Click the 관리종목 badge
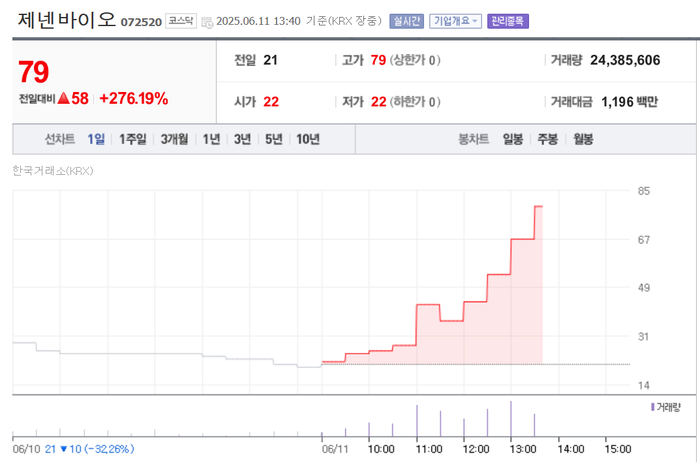The image size is (700, 462). pyautogui.click(x=508, y=21)
